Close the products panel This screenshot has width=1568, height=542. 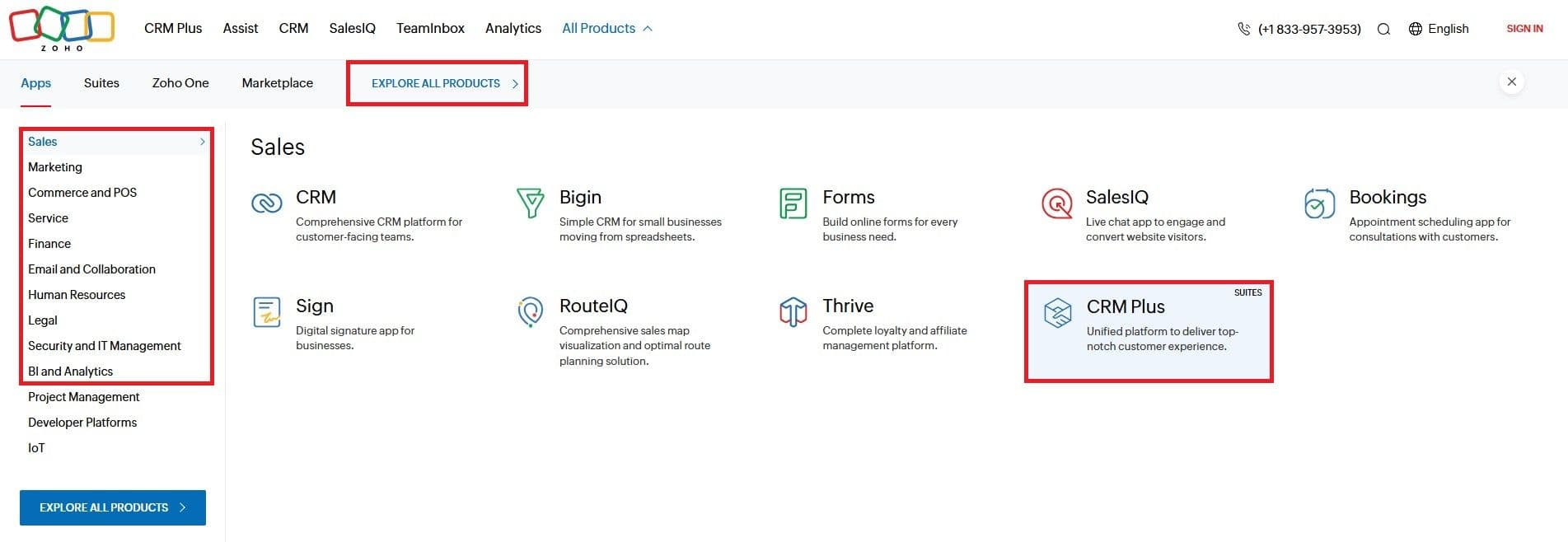click(x=1512, y=81)
